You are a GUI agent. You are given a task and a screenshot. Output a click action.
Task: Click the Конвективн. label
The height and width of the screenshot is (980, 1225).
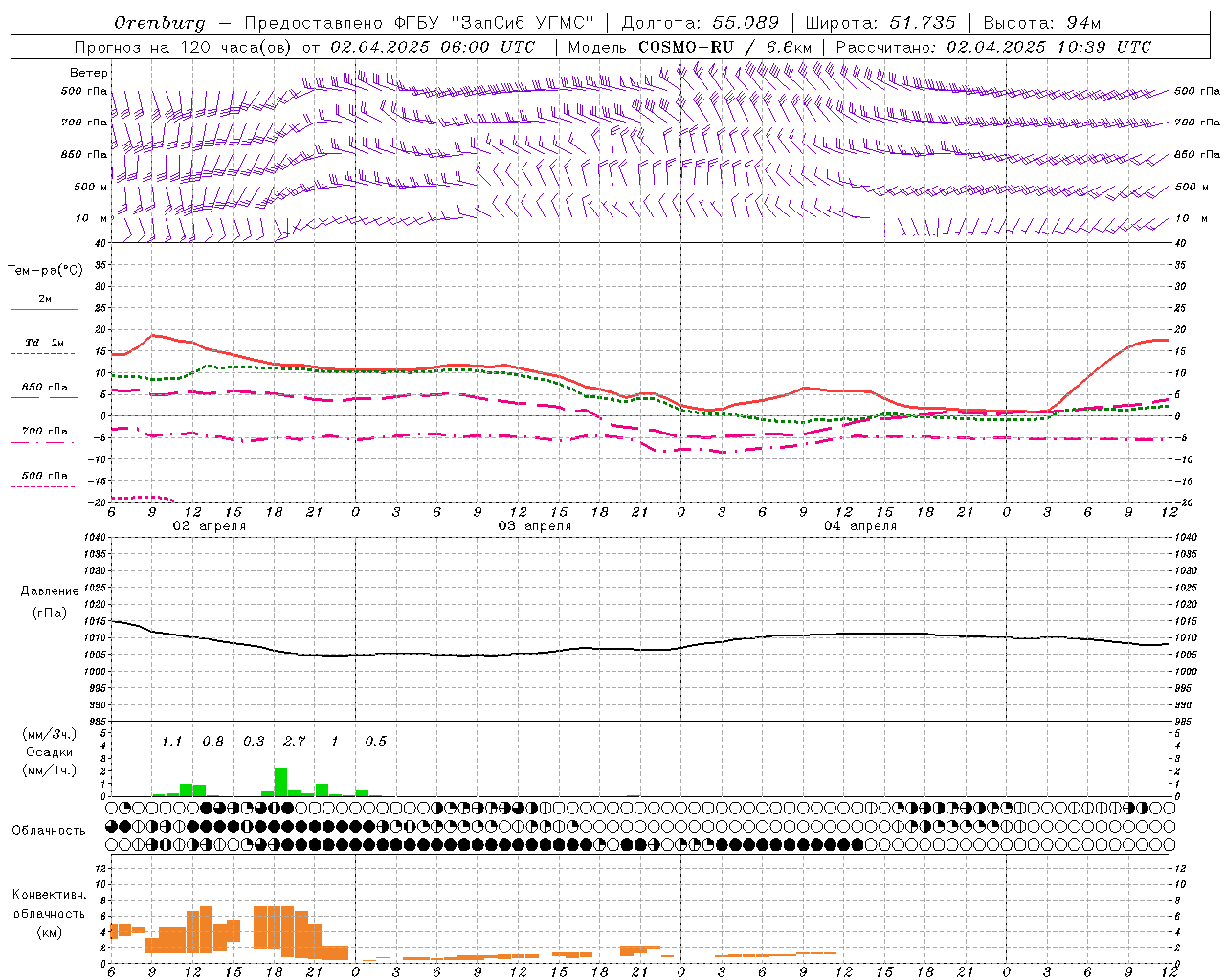tap(49, 895)
